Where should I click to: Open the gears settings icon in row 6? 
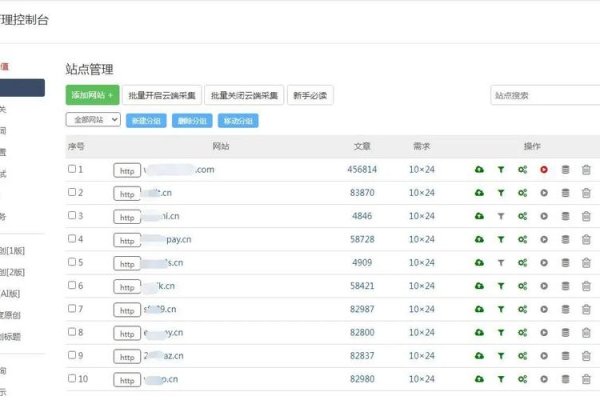click(x=522, y=286)
